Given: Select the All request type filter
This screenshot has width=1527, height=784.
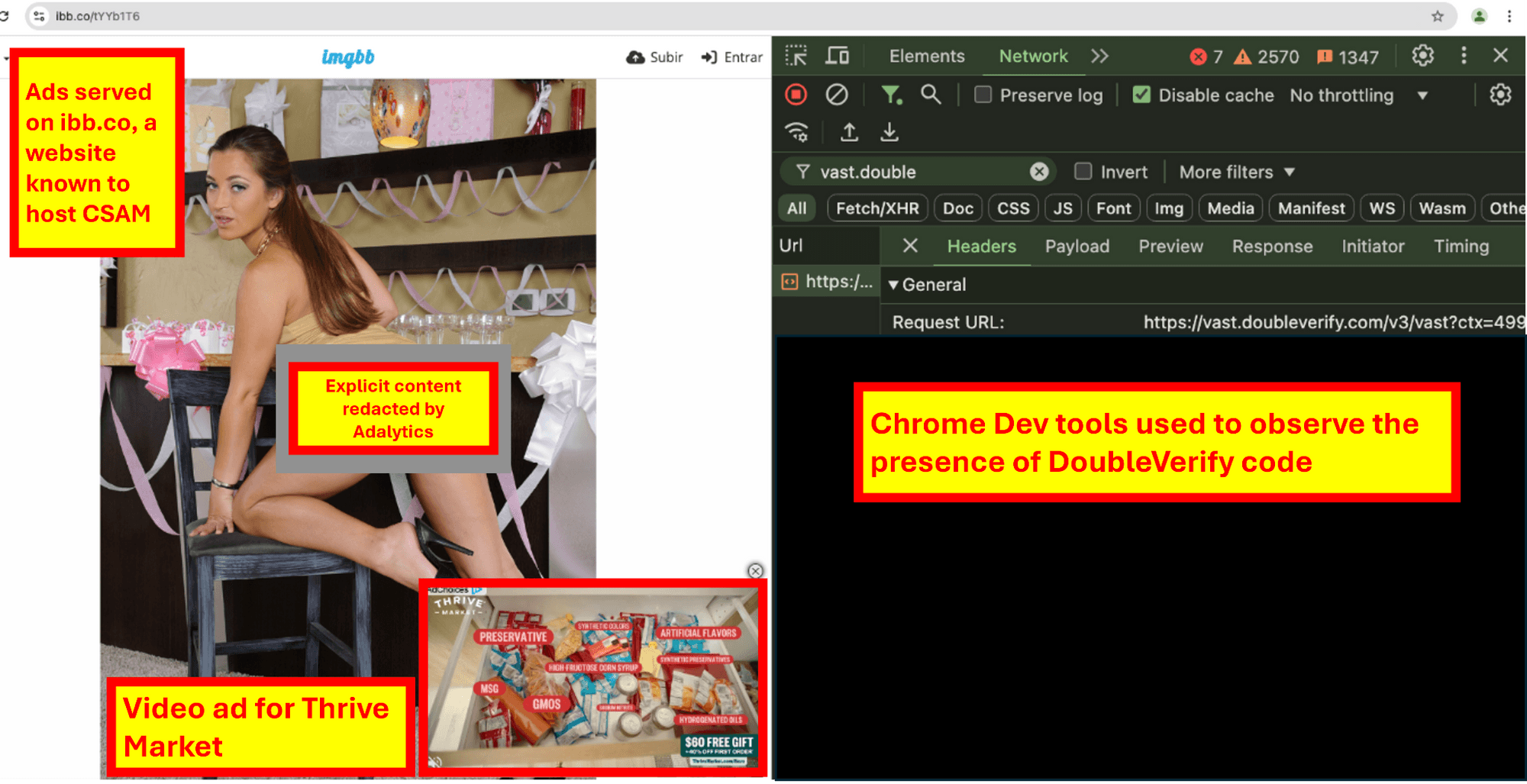Looking at the screenshot, I should coord(796,208).
